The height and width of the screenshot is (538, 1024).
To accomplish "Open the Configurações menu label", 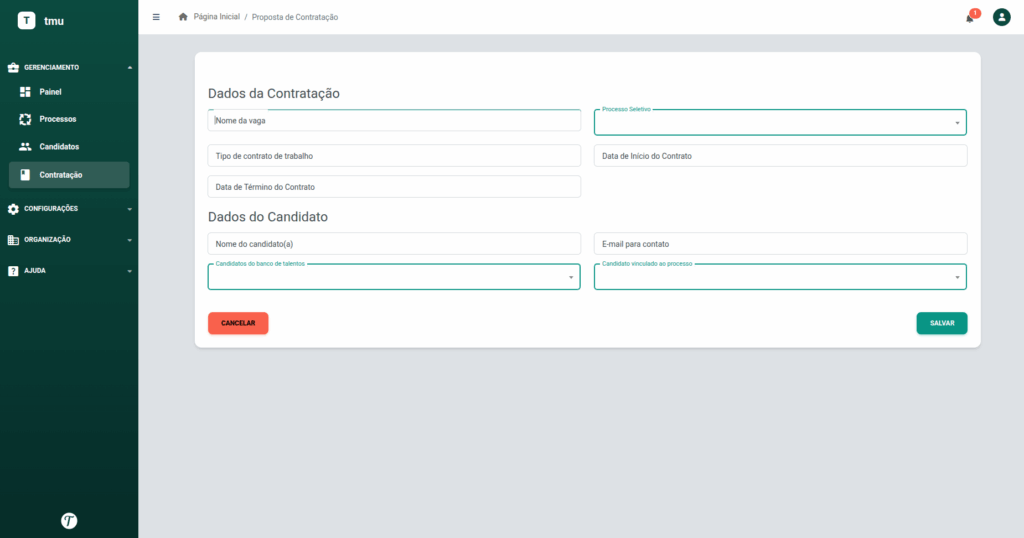I will tap(51, 209).
